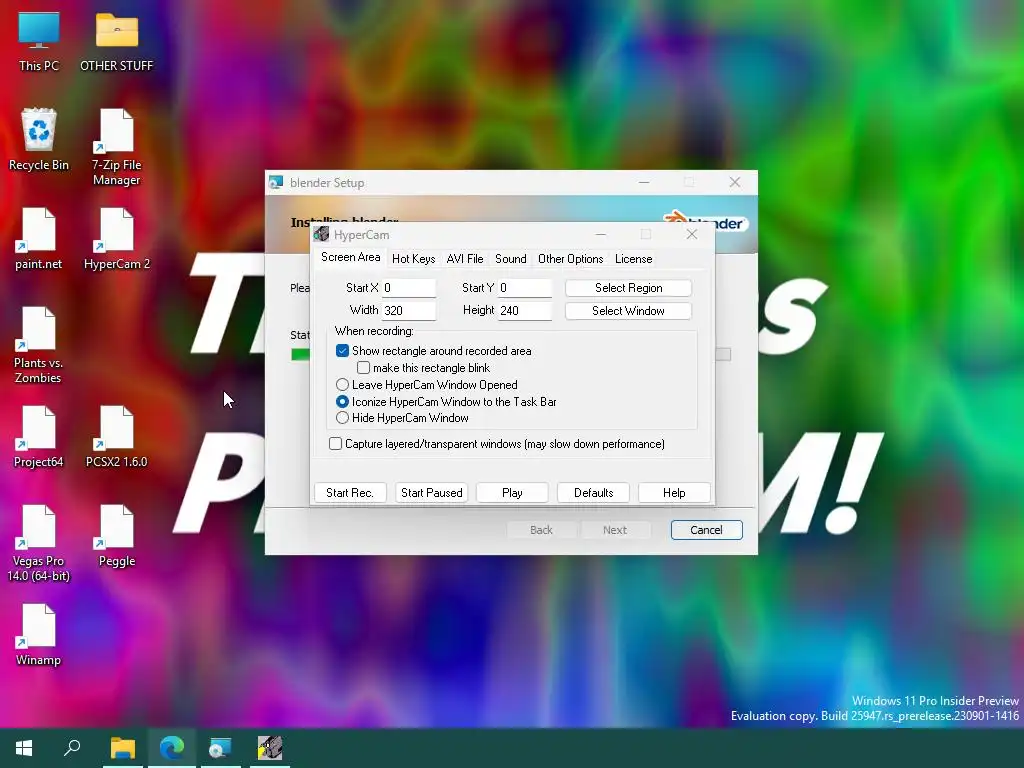
Task: Click the Height input field
Action: pyautogui.click(x=525, y=311)
